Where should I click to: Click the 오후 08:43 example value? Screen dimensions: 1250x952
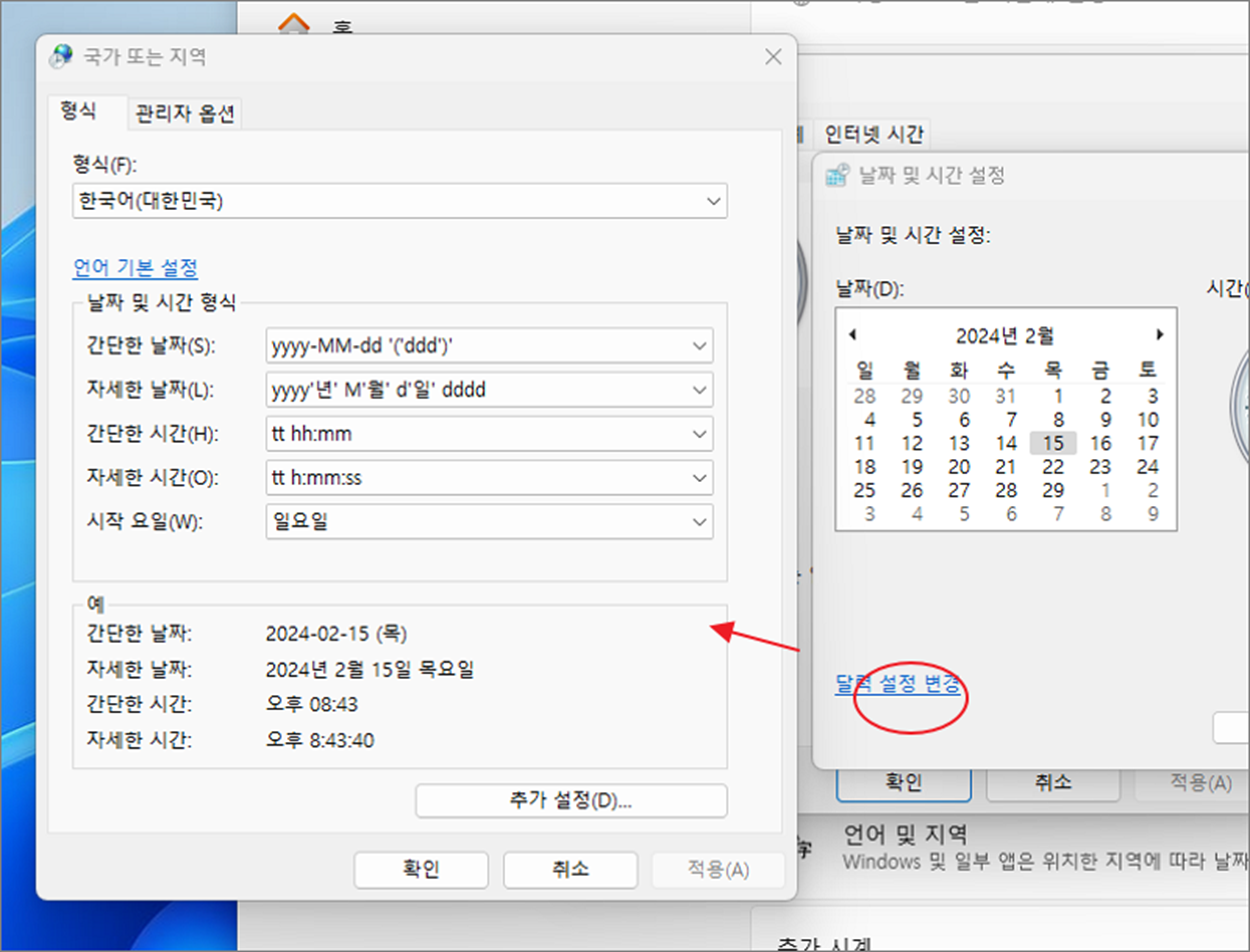[x=311, y=705]
